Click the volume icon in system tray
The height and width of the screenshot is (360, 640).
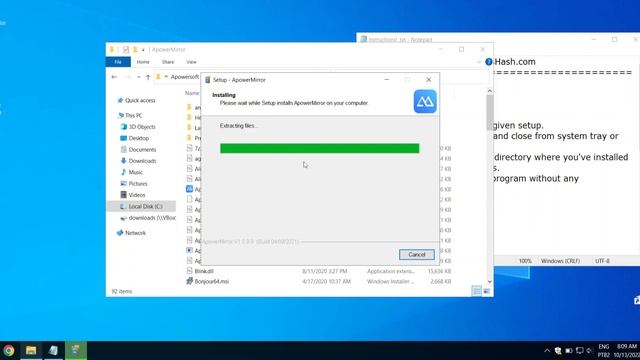589,351
